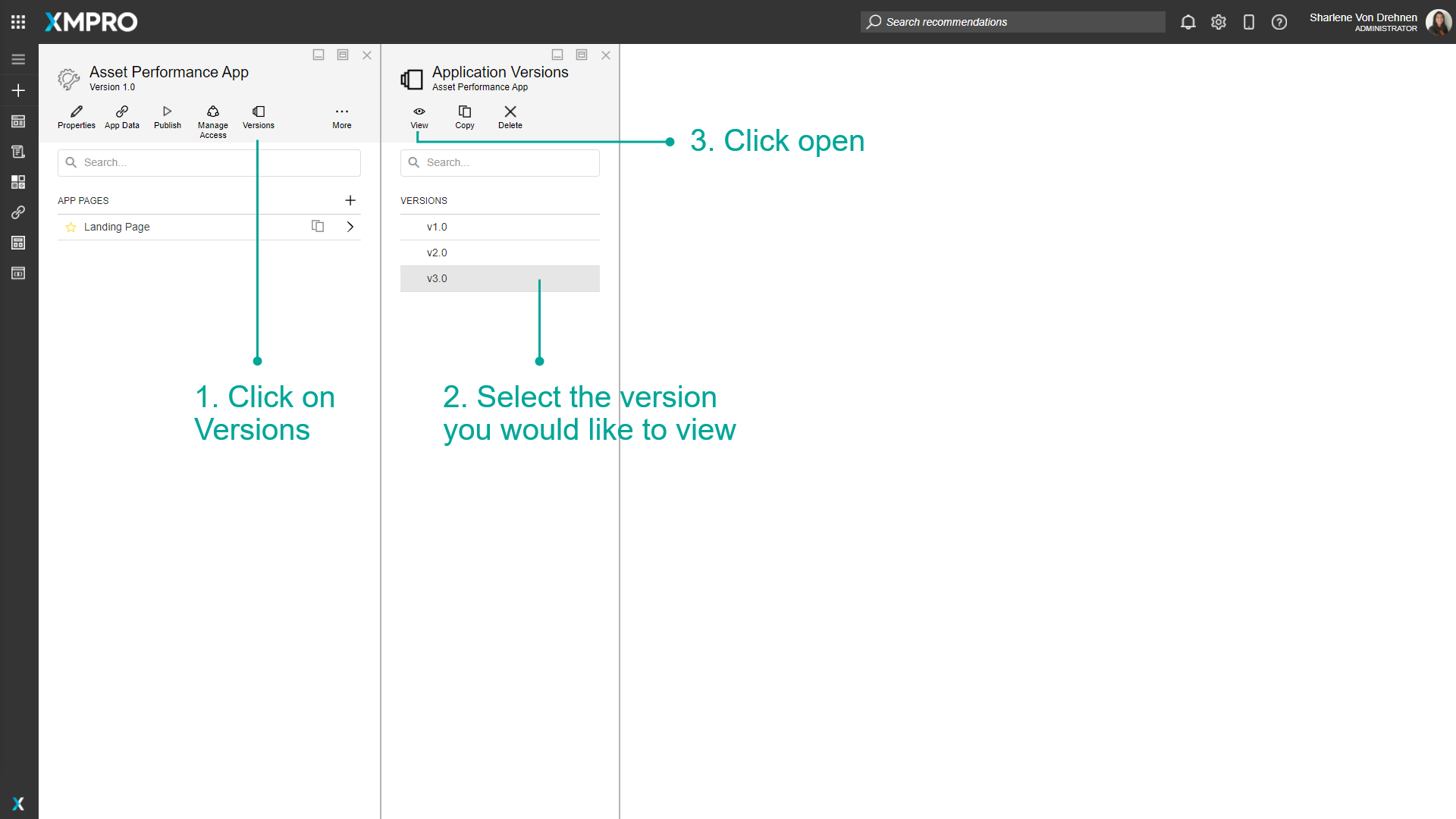Click Delete in Application Versions

tap(510, 118)
